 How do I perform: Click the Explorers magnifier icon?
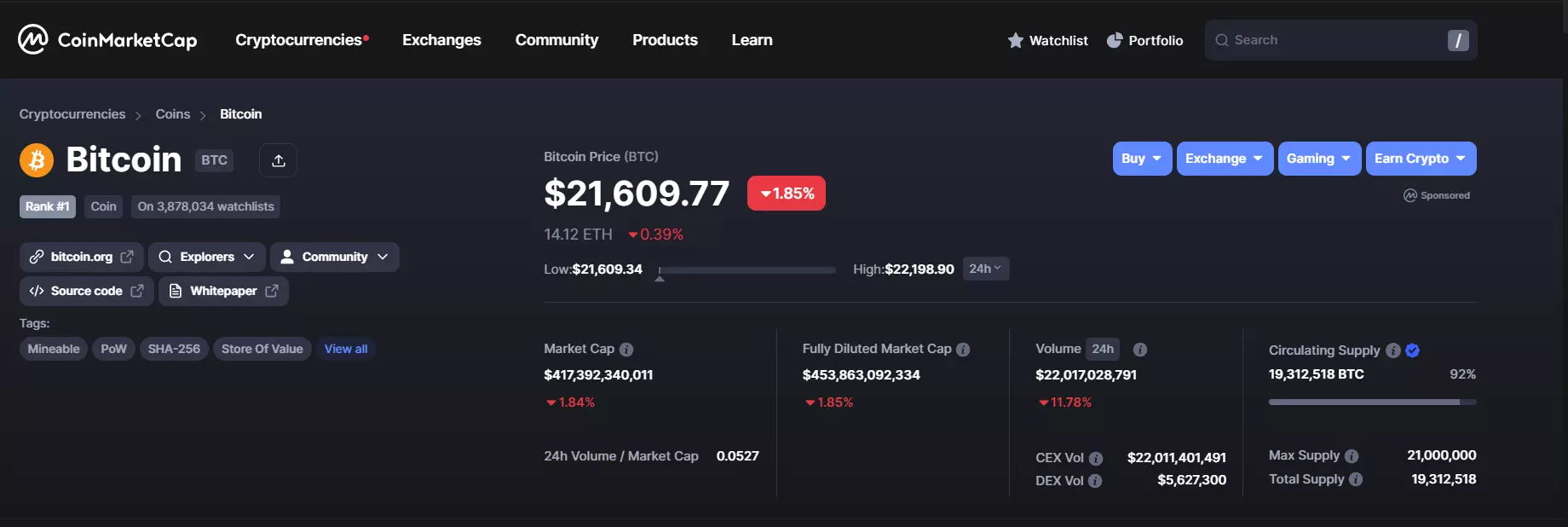(165, 257)
